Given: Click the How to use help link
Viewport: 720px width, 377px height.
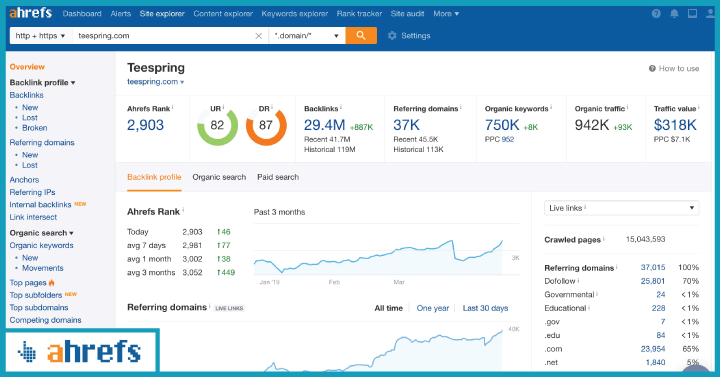Looking at the screenshot, I should click(x=674, y=68).
